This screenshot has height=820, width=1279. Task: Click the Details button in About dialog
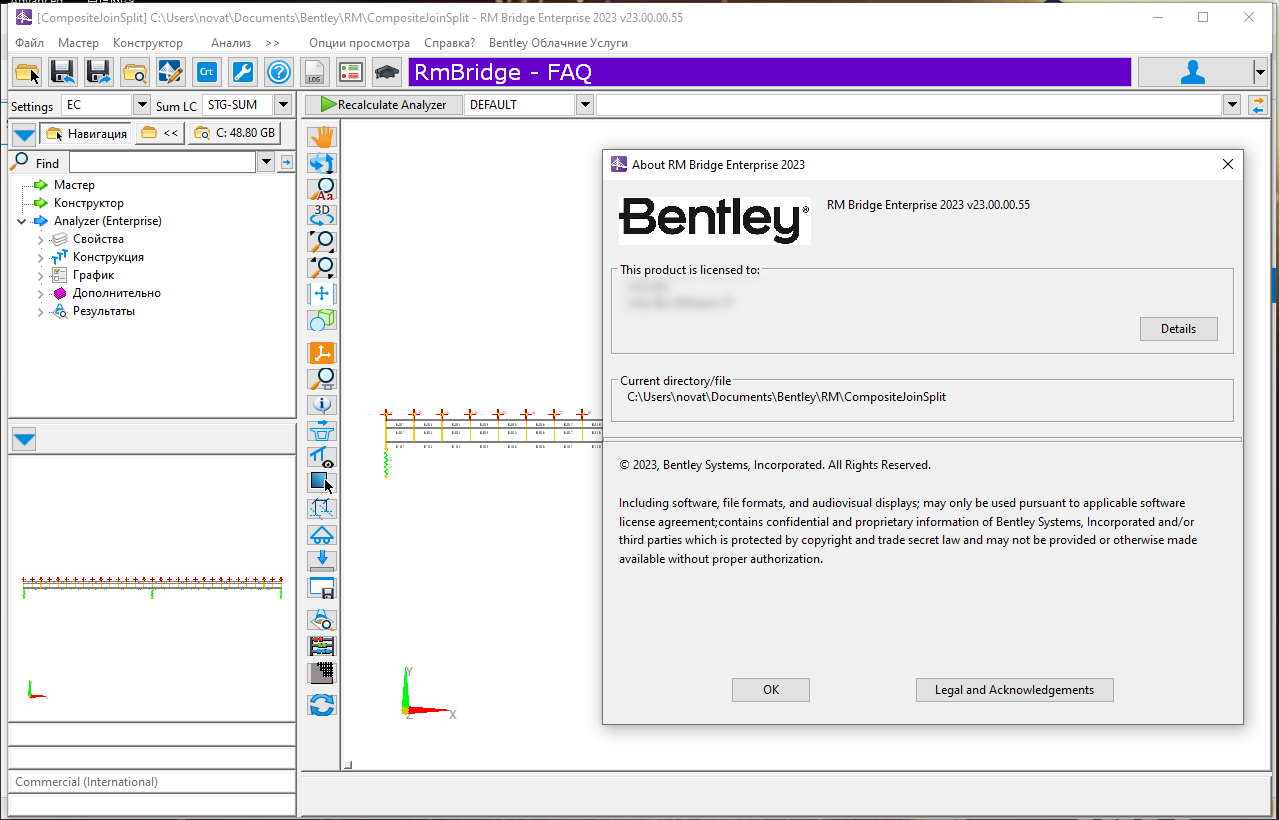point(1178,329)
